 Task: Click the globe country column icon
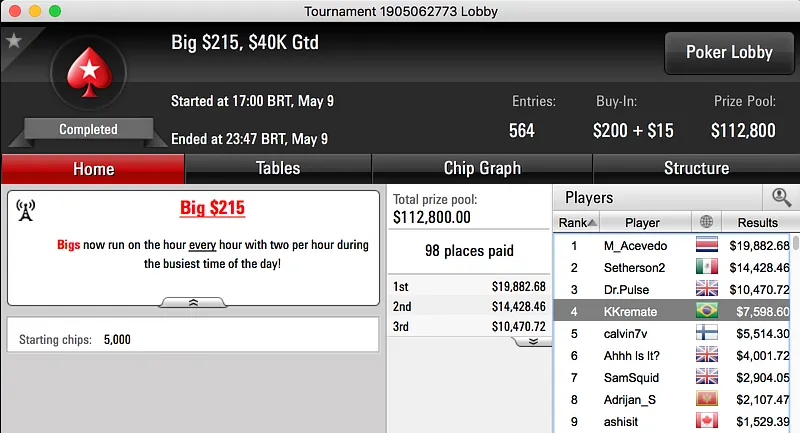pyautogui.click(x=707, y=222)
